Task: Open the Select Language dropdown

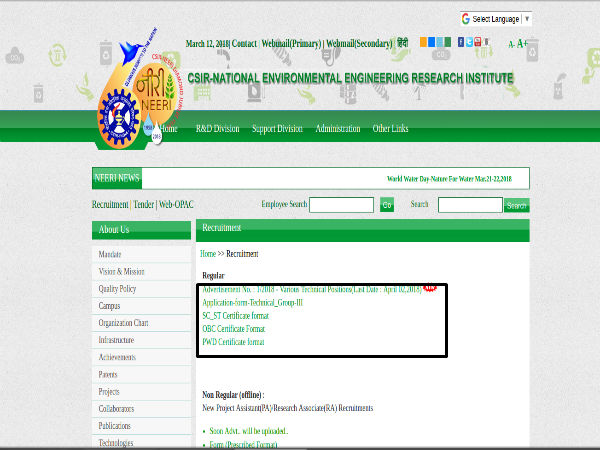Action: pyautogui.click(x=496, y=19)
